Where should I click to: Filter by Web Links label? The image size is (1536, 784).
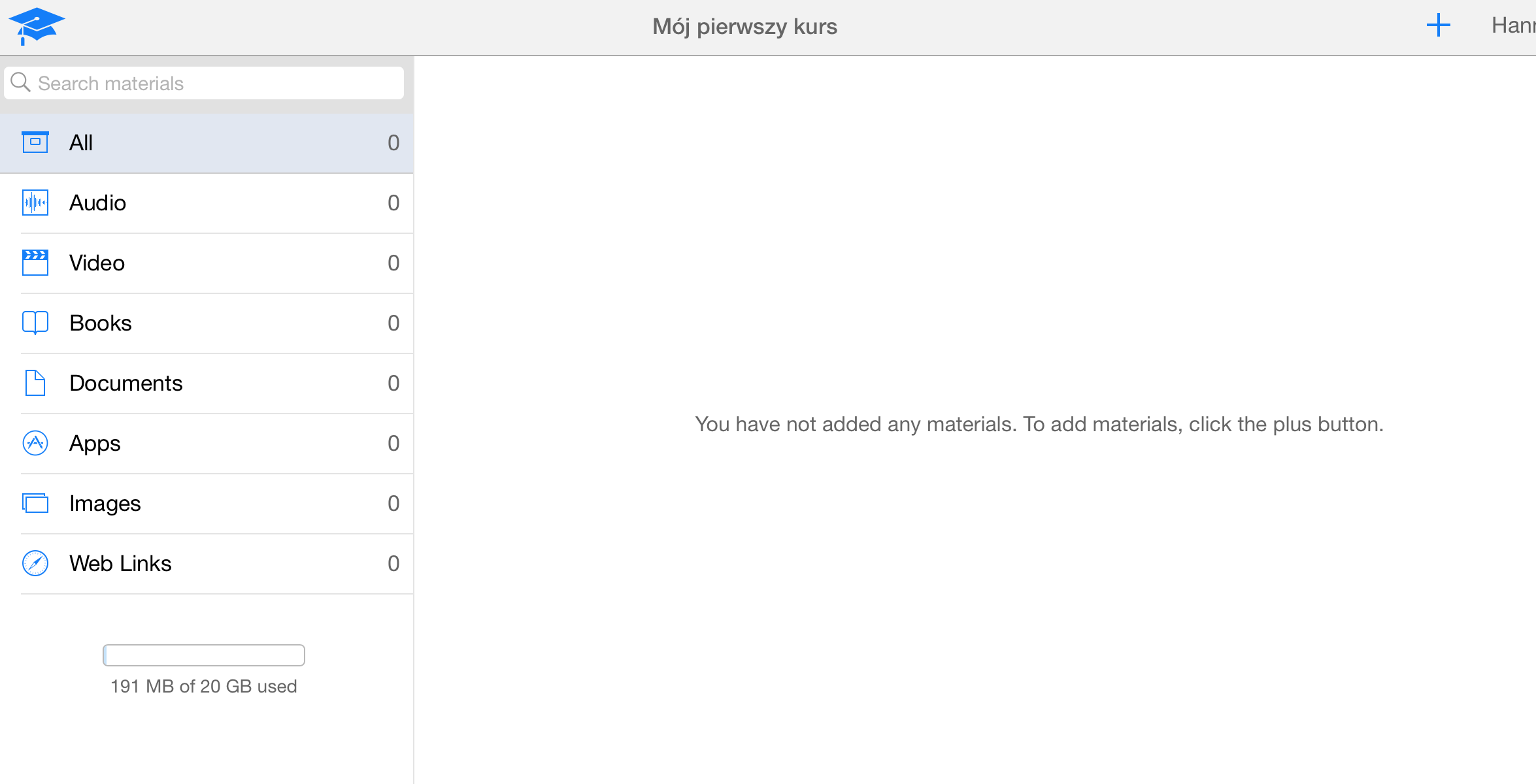(x=120, y=564)
